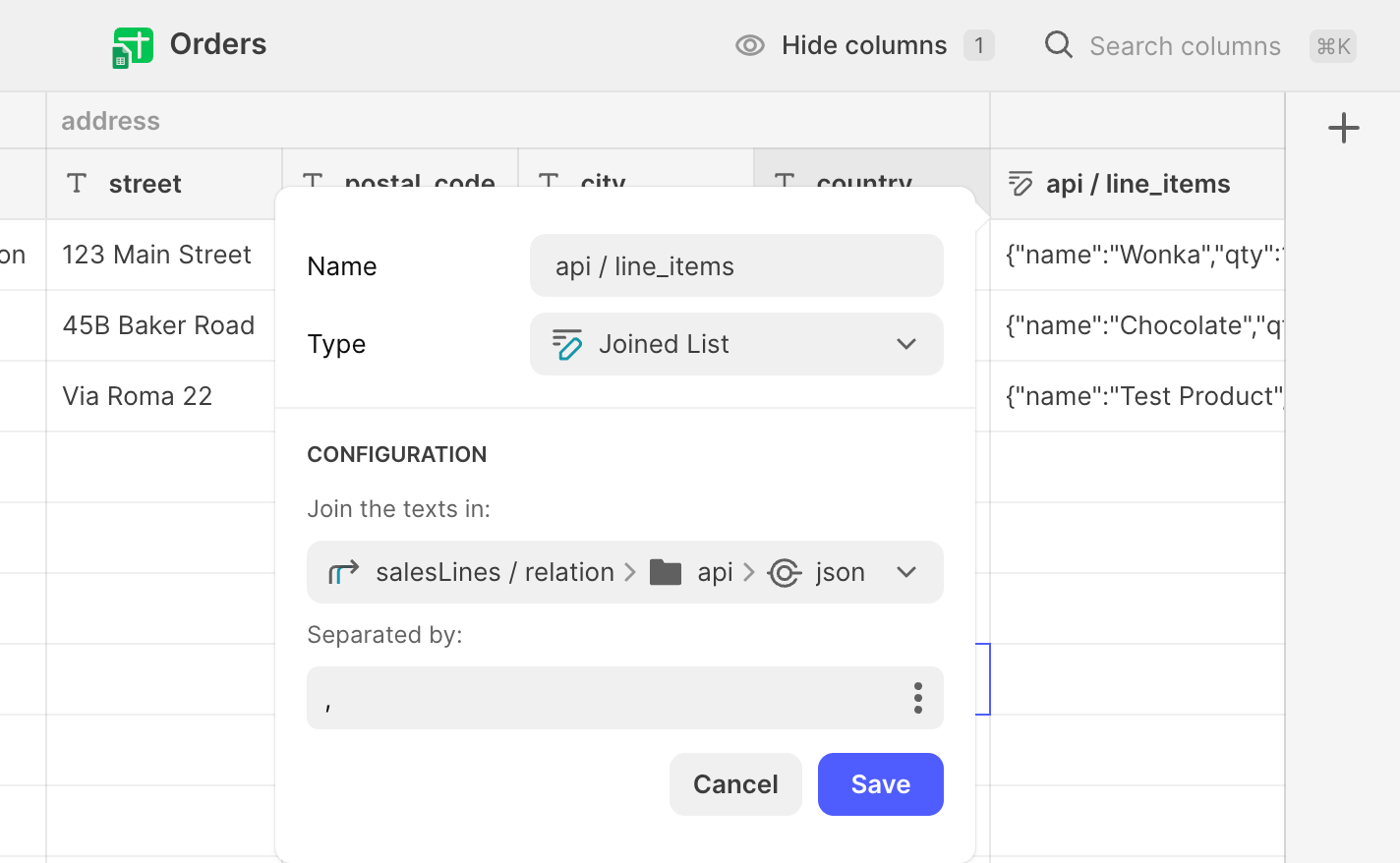This screenshot has height=863, width=1400.
Task: Click the search magnifier icon
Action: (1059, 44)
